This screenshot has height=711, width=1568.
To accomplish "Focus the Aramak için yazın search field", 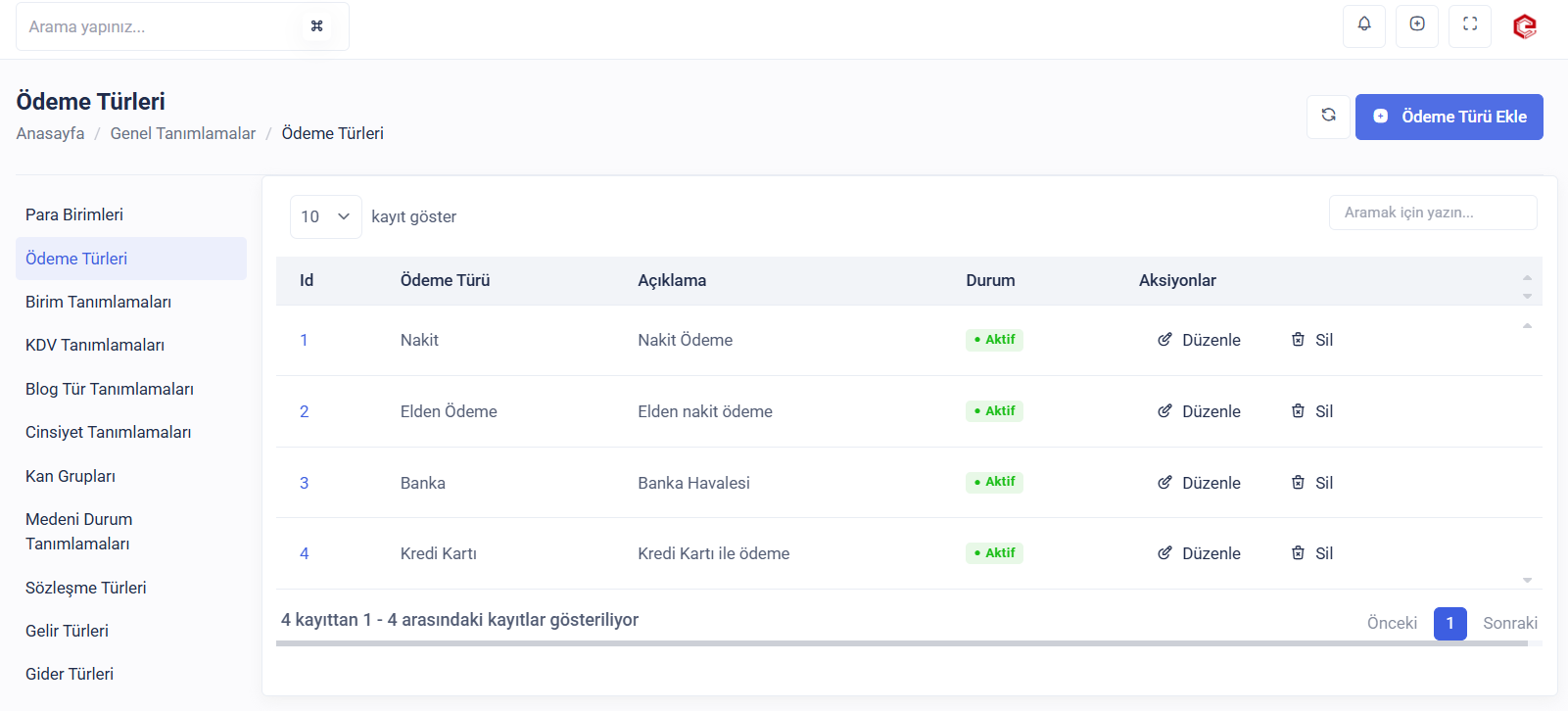I will [x=1432, y=213].
